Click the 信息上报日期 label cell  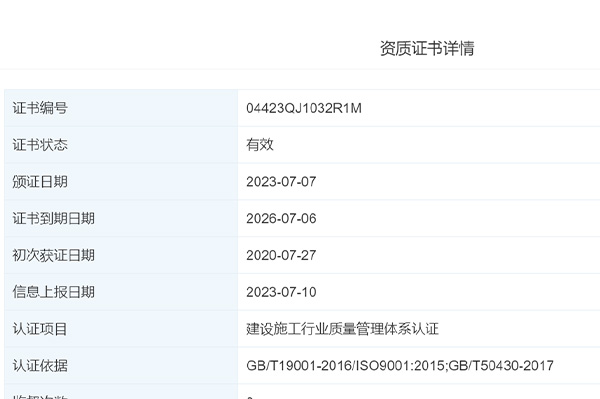(121, 292)
